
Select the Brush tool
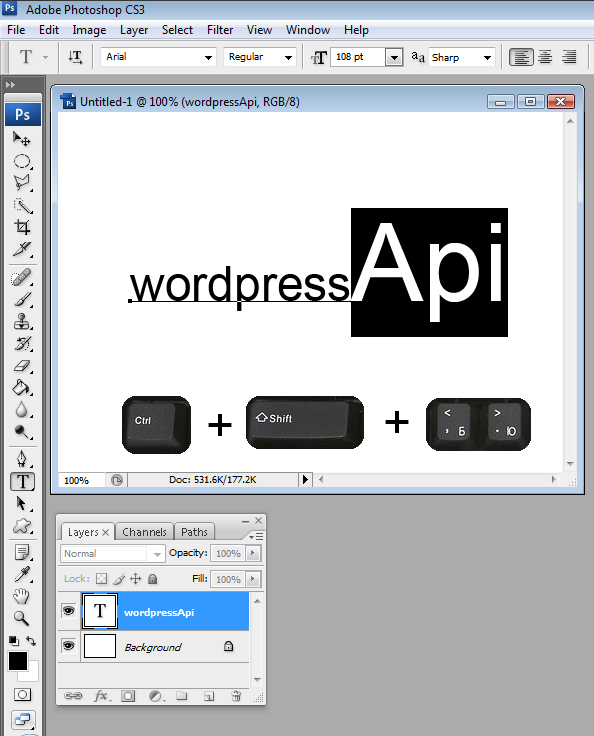pos(22,299)
